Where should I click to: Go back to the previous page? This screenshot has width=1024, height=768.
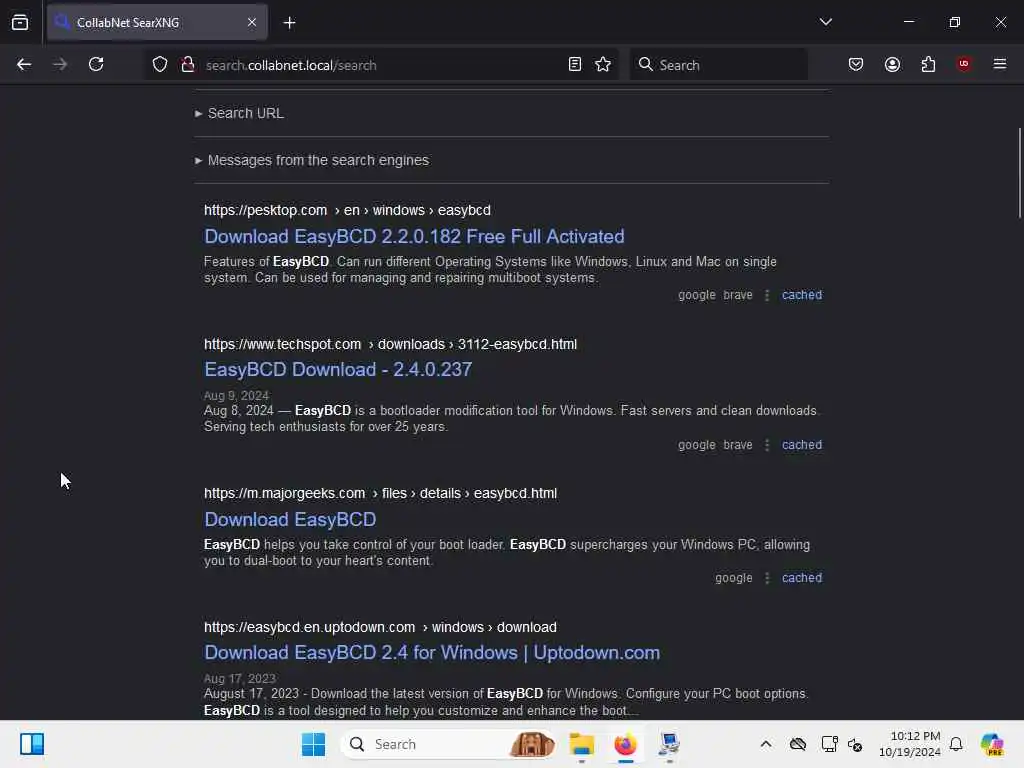click(x=24, y=64)
